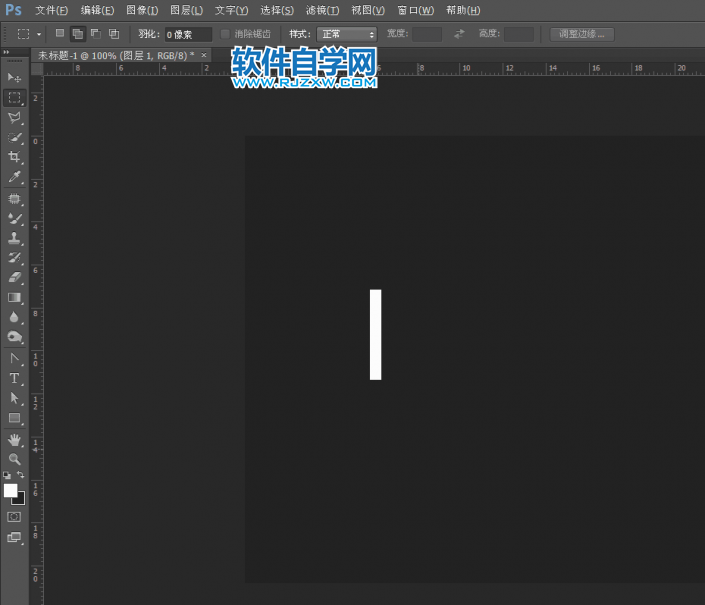Choose Intersect with selection mode
Image resolution: width=705 pixels, height=605 pixels.
tap(114, 33)
